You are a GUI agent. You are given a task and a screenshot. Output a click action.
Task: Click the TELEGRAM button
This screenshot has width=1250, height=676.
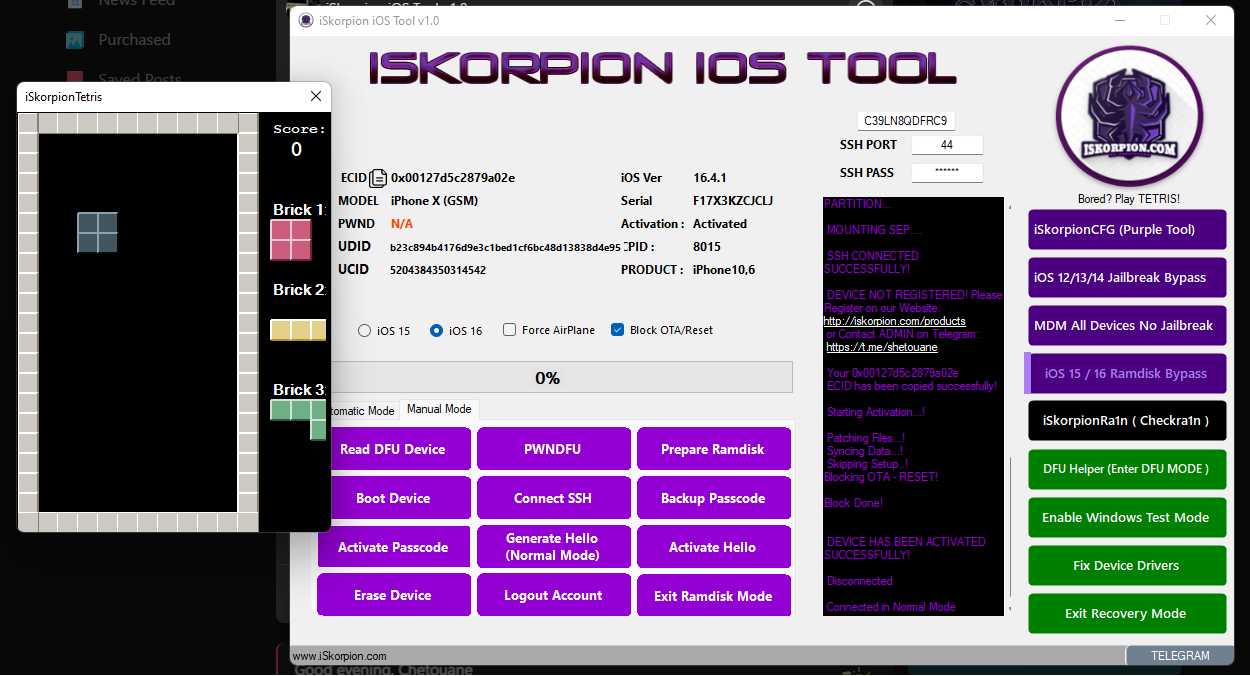1180,656
